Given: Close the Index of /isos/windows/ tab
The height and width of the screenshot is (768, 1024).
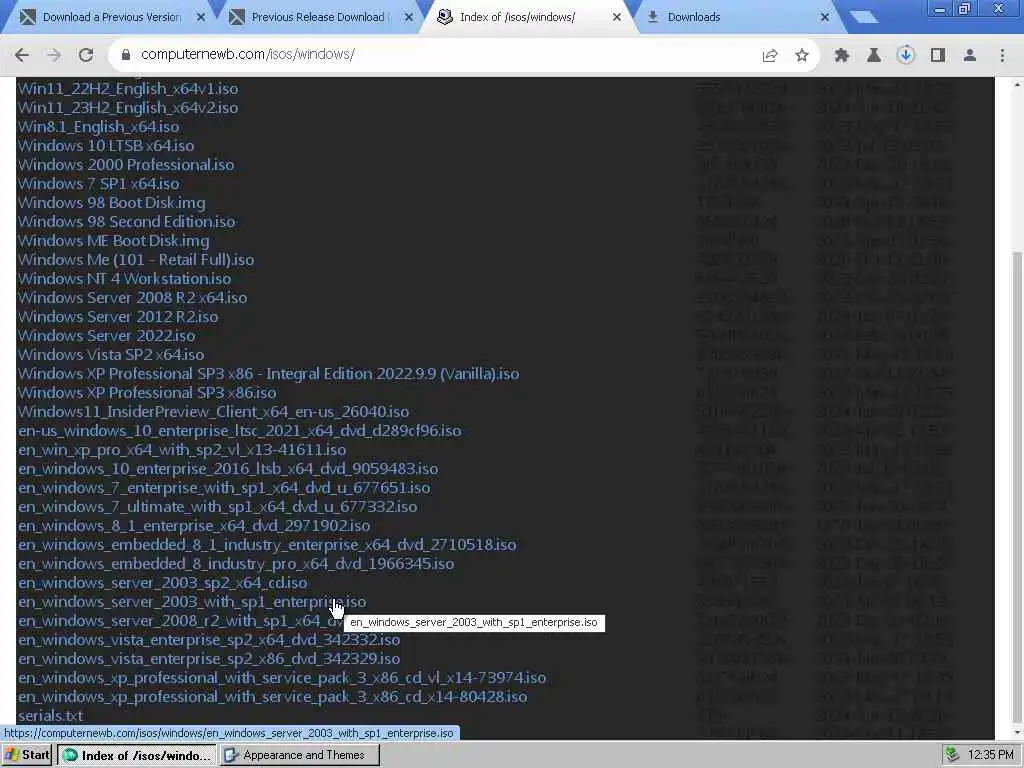Looking at the screenshot, I should pos(616,17).
